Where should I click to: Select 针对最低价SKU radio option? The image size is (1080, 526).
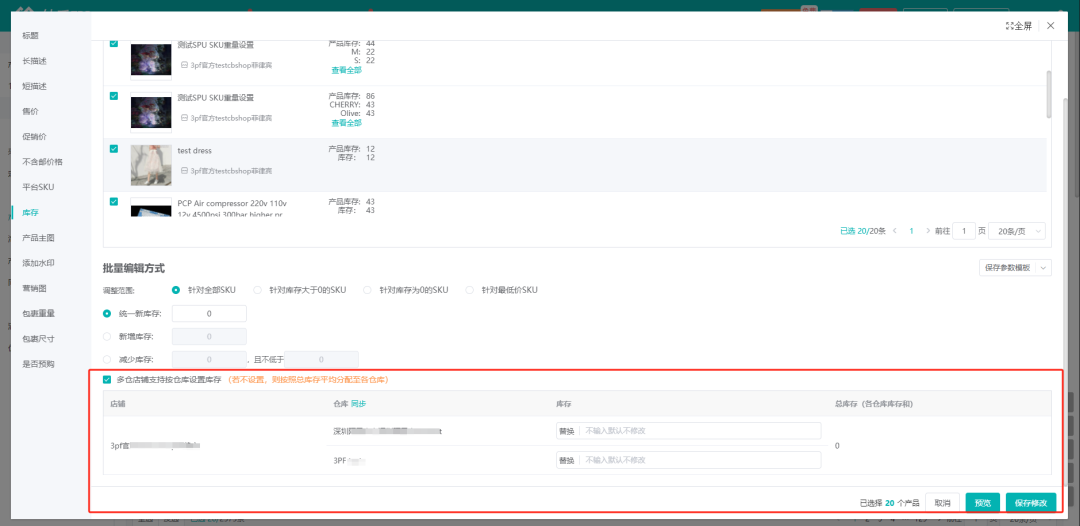click(471, 290)
